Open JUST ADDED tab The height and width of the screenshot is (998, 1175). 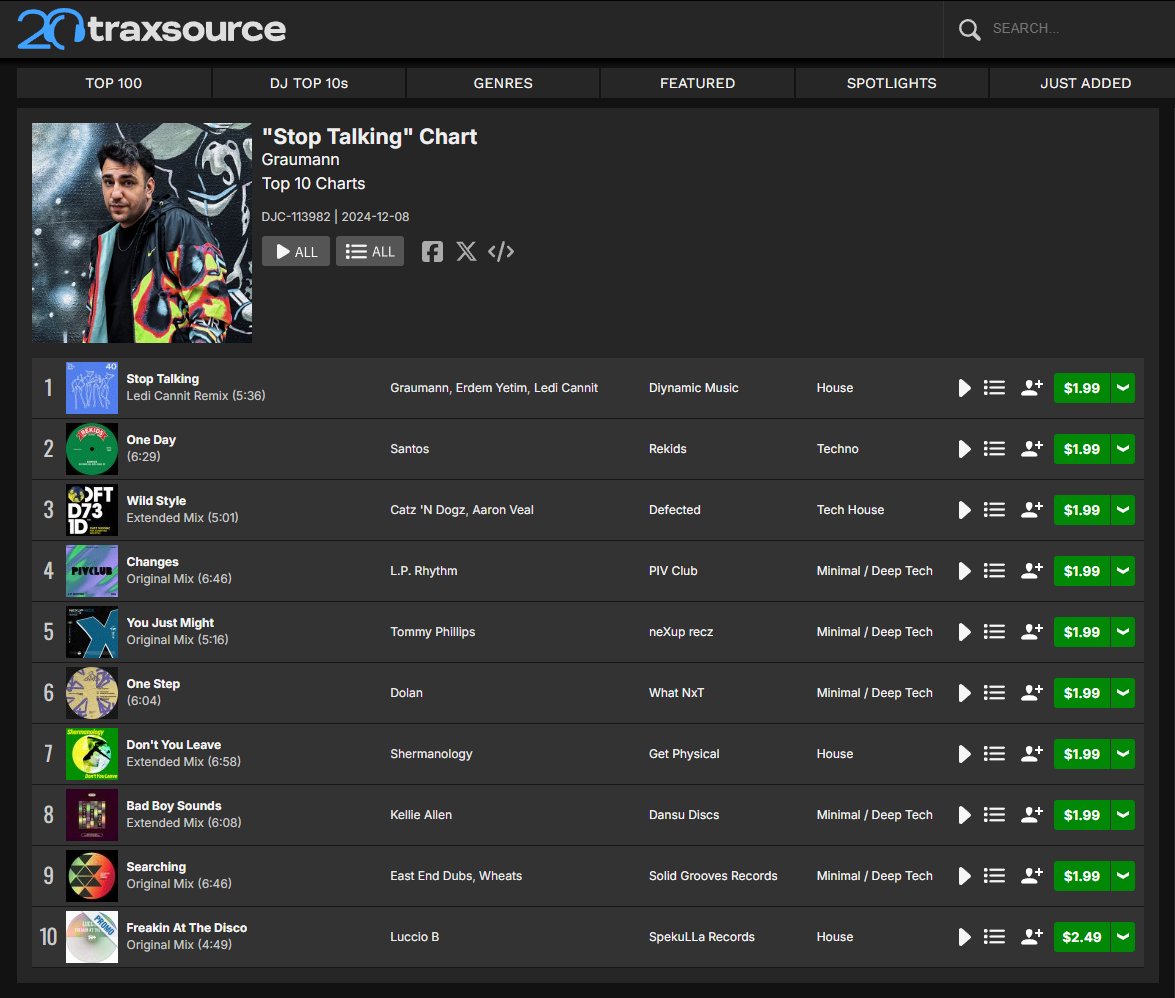[x=1085, y=83]
